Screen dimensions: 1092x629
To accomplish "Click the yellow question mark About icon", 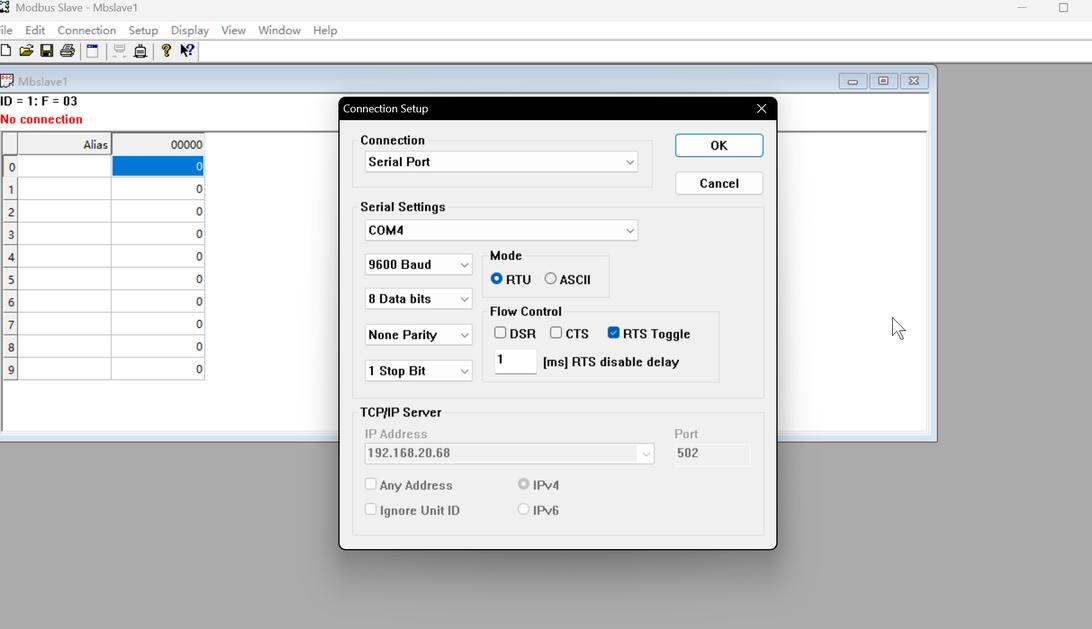I will (x=166, y=51).
